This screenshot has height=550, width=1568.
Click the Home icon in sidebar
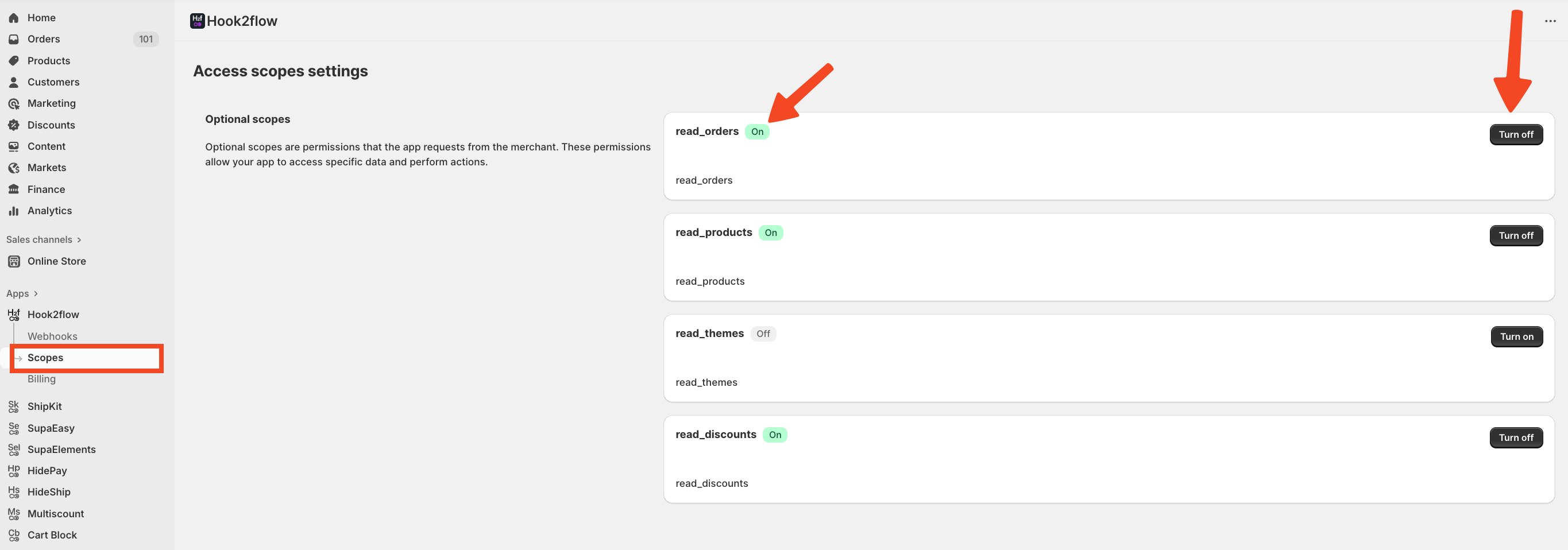tap(13, 18)
